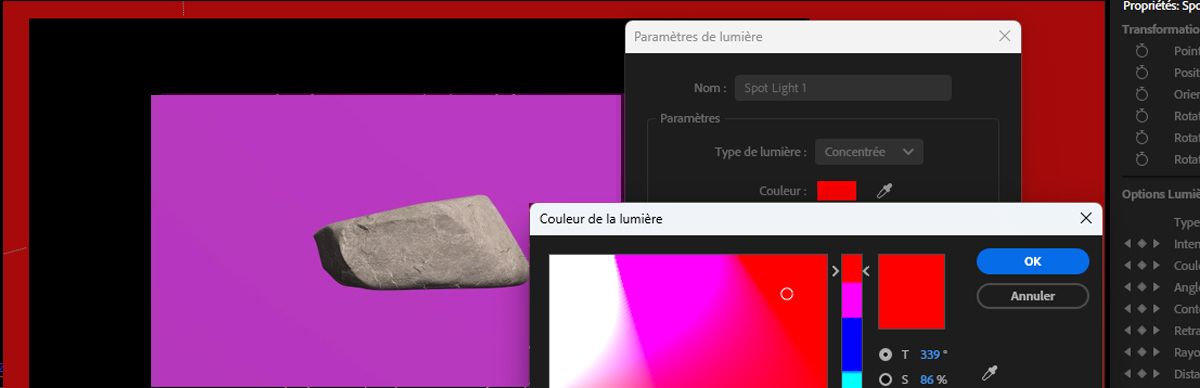Select the S (saturation) radio button
The width and height of the screenshot is (1200, 388).
[x=885, y=379]
